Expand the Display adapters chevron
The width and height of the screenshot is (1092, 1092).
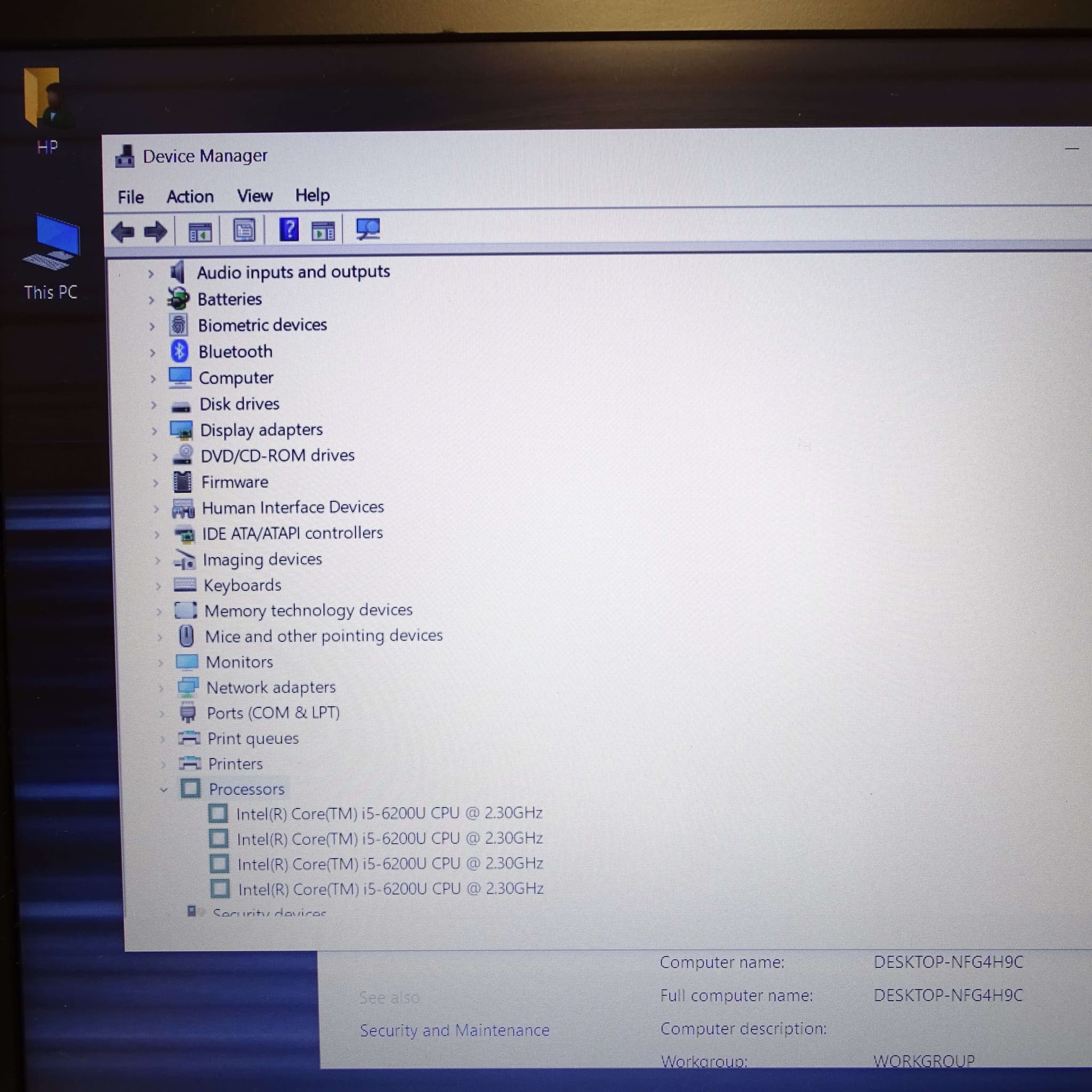click(154, 431)
